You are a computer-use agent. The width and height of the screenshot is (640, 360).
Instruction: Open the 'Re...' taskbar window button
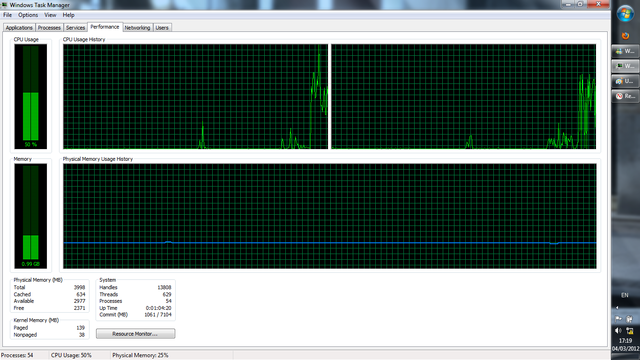pos(625,96)
